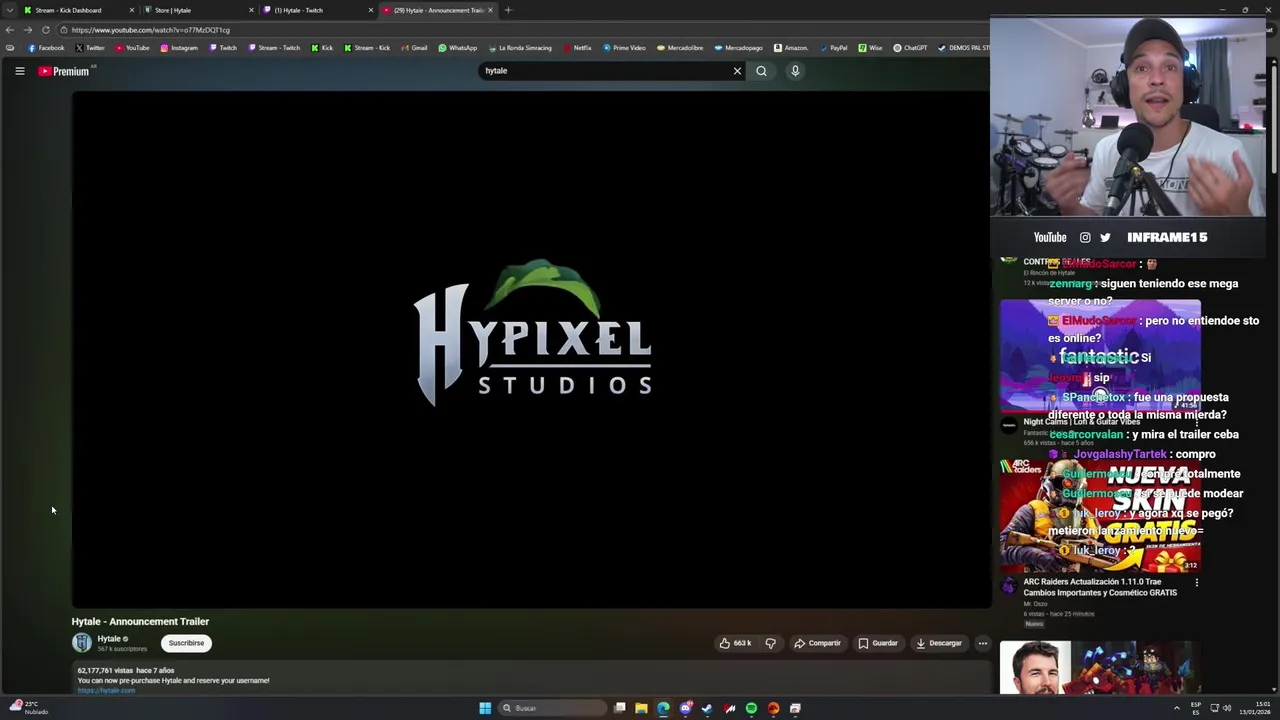Go forward with browser forward arrow
The image size is (1280, 720).
28,30
